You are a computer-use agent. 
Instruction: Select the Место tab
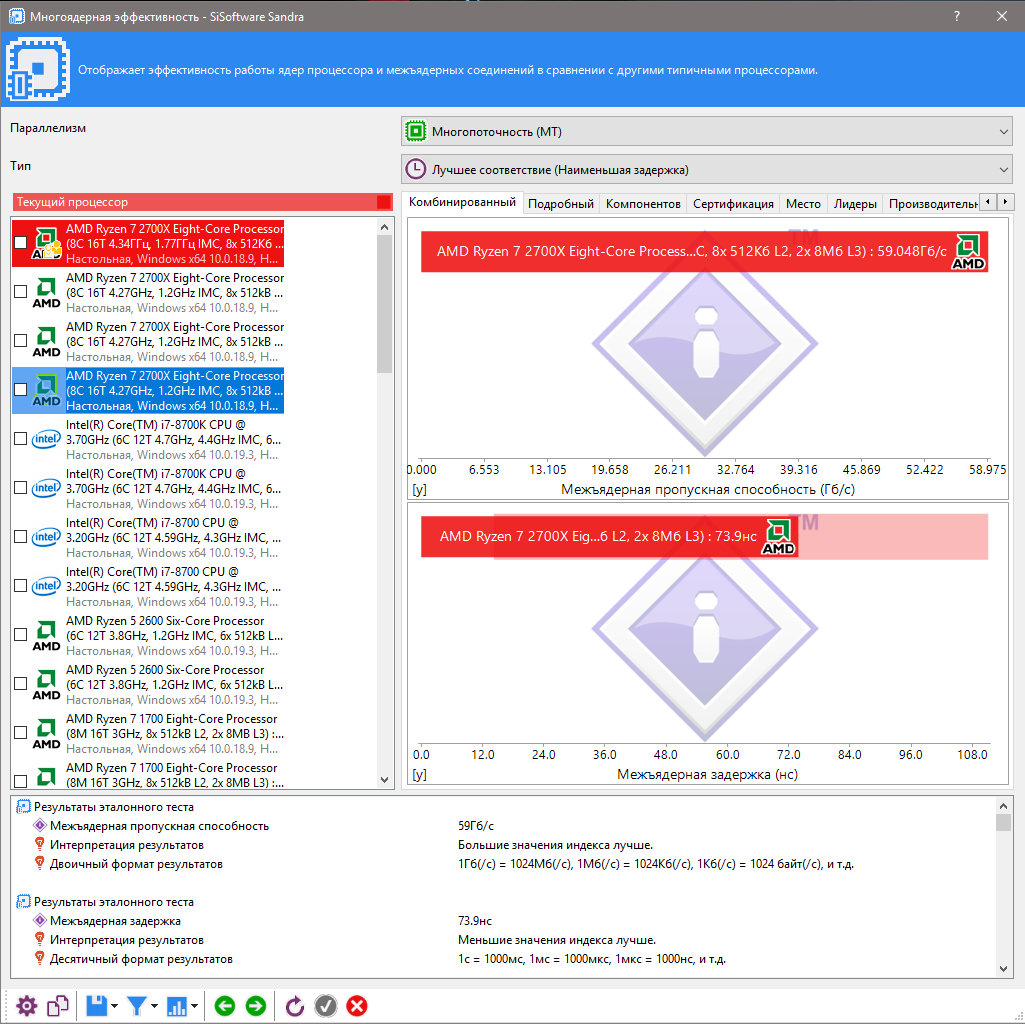tap(803, 203)
